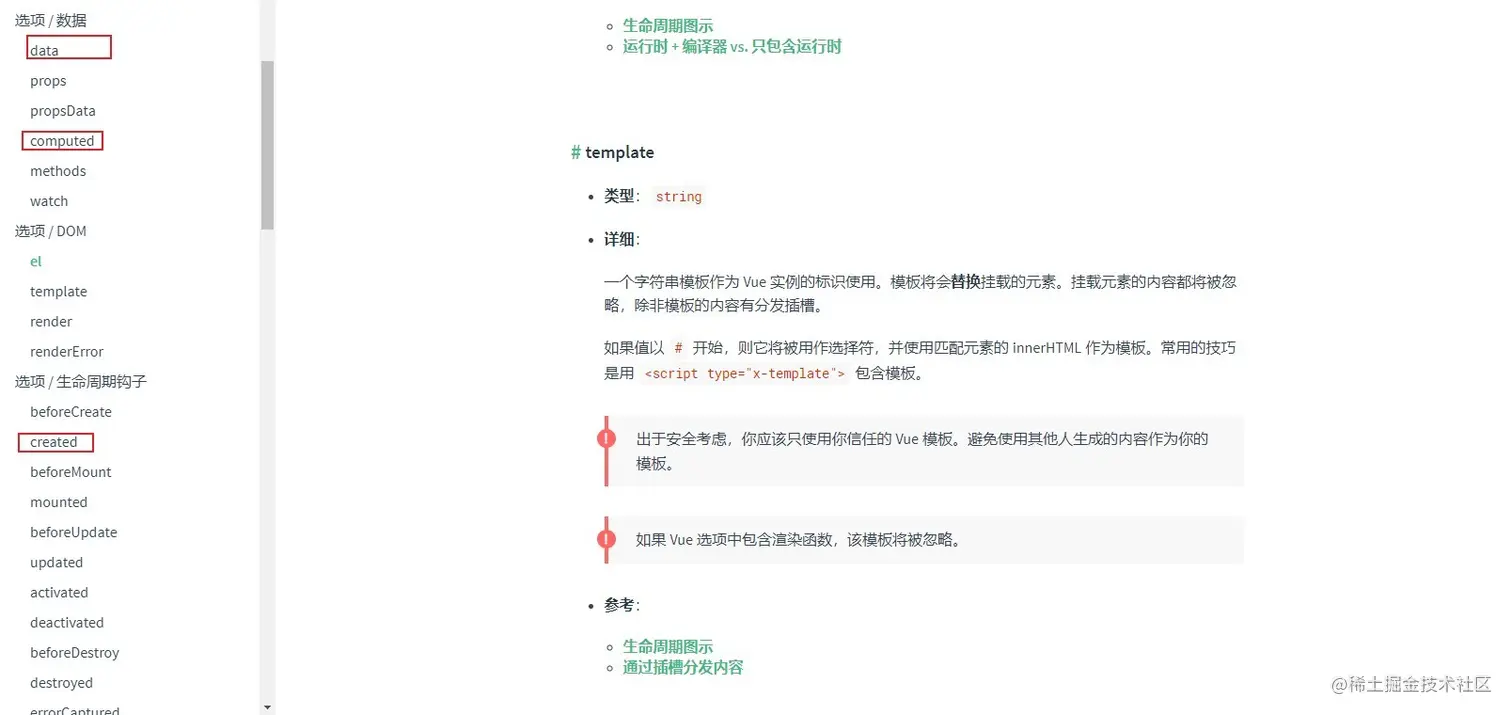Image resolution: width=1512 pixels, height=715 pixels.
Task: Click sidebar heading 选项 / 数据
Action: (51, 20)
